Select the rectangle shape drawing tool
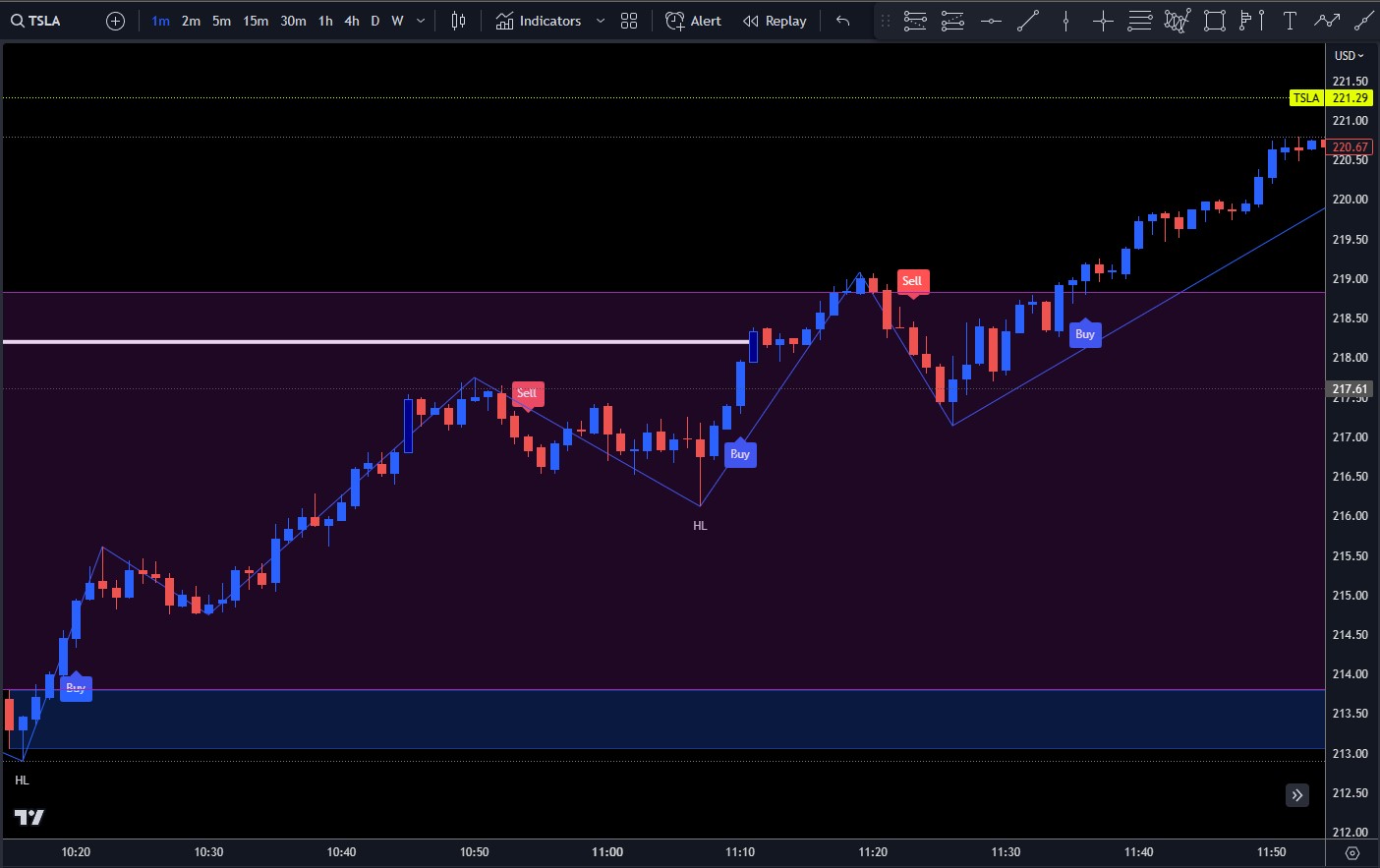Screen dimensions: 1380x868 (x=1215, y=21)
